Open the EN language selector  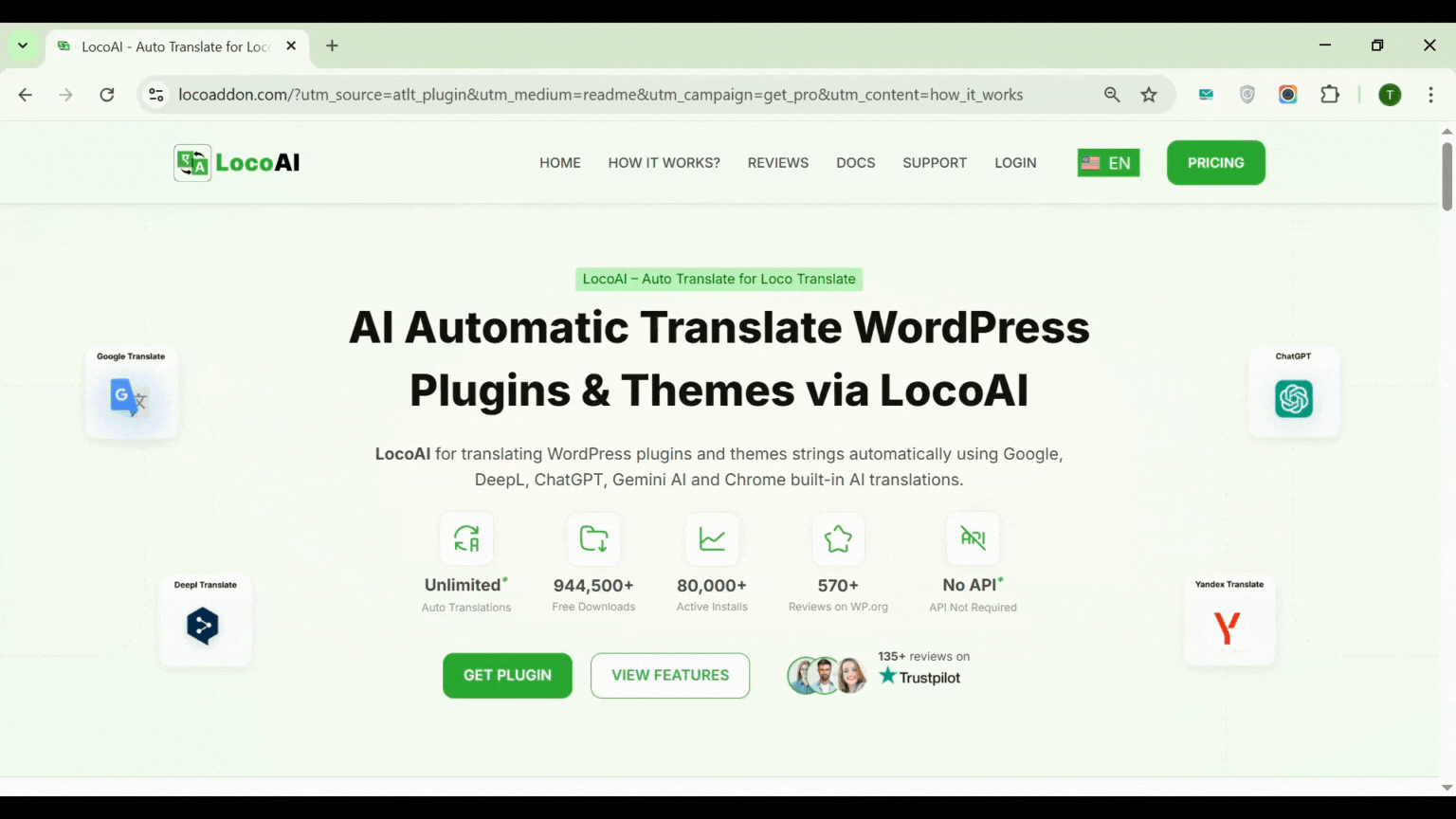[x=1107, y=162]
